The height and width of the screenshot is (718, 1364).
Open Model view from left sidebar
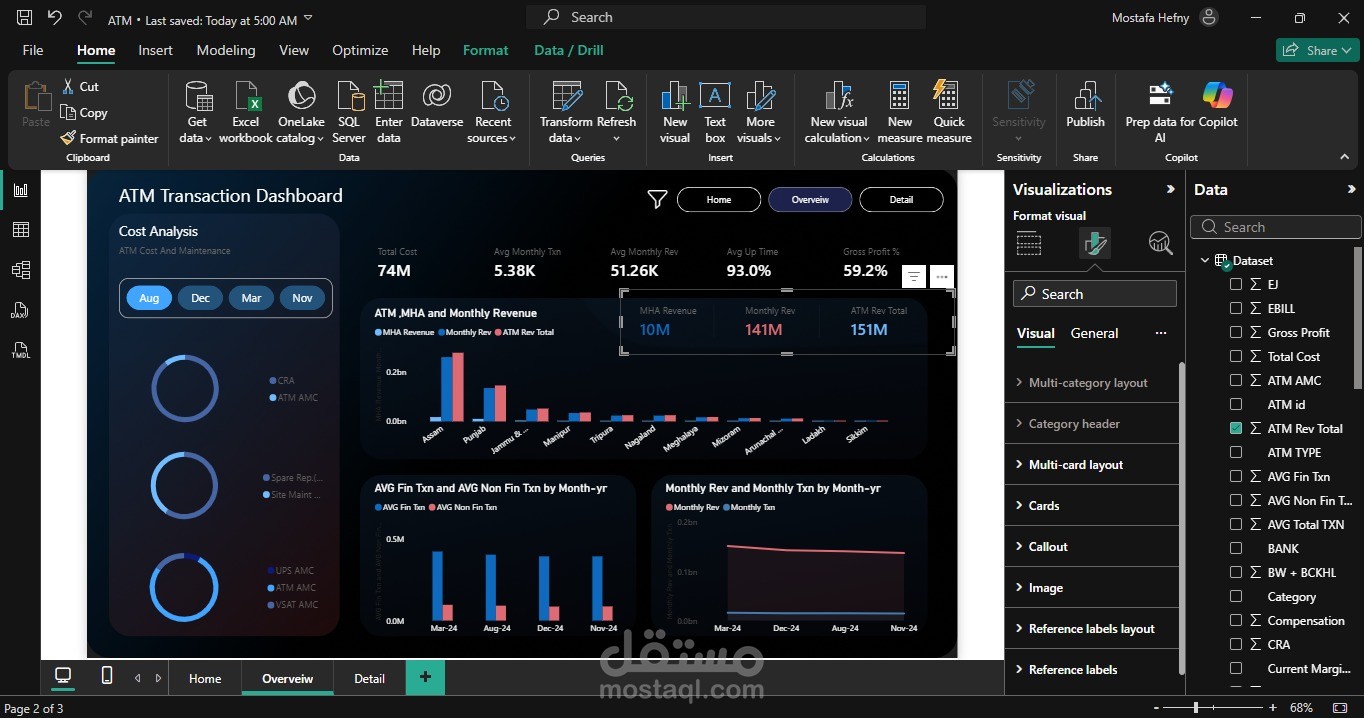pos(20,270)
